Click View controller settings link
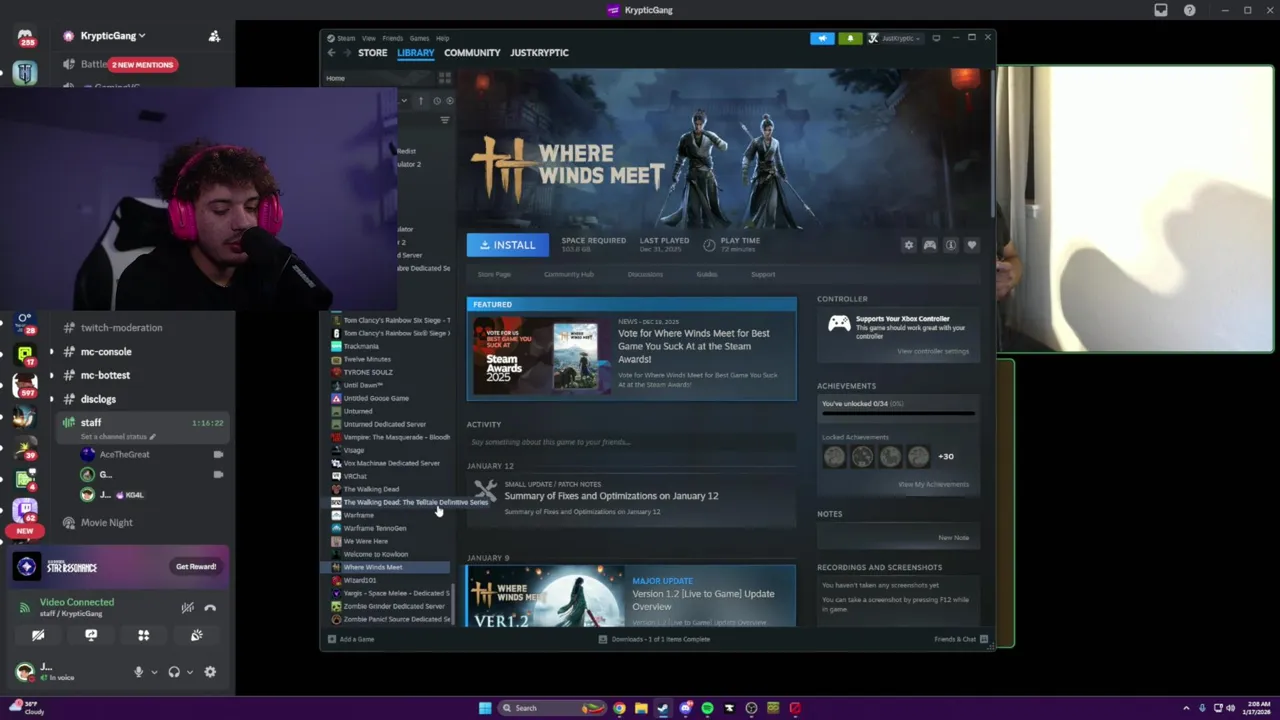Screen dimensions: 1280x720 pyautogui.click(x=933, y=351)
